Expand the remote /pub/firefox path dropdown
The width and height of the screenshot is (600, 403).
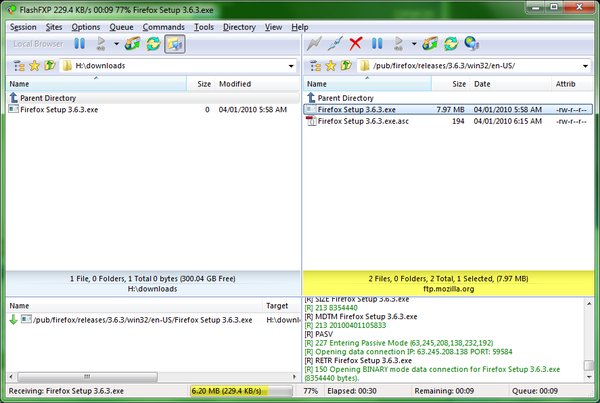click(588, 66)
